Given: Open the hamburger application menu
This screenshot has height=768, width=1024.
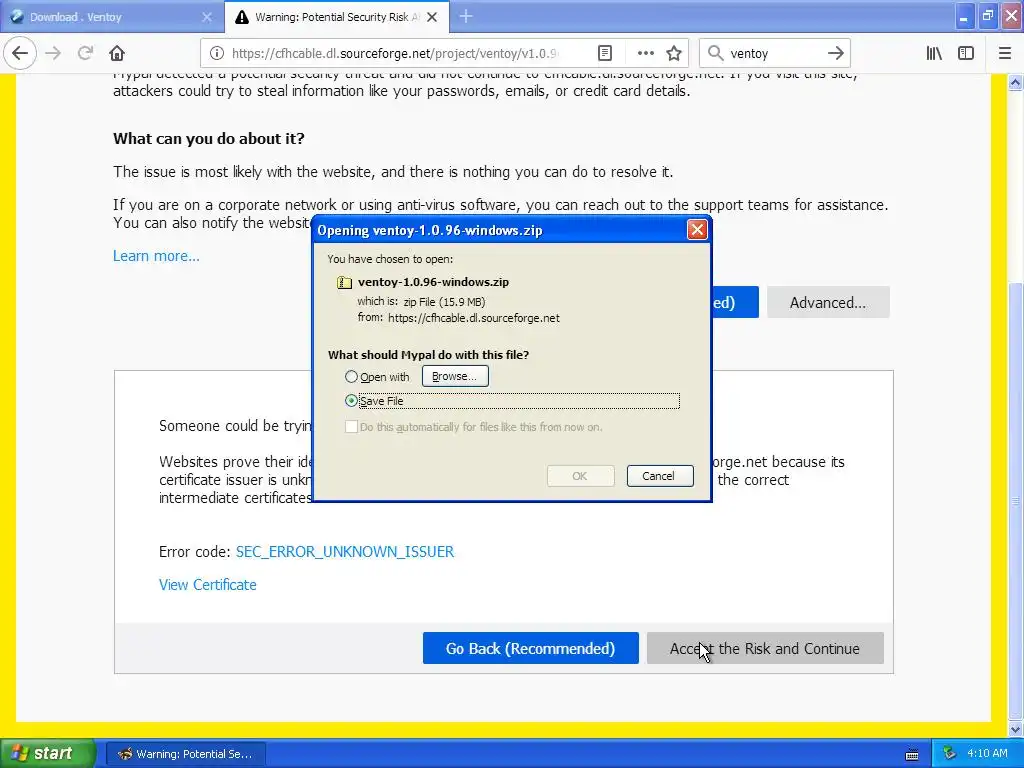Looking at the screenshot, I should click(x=1005, y=53).
